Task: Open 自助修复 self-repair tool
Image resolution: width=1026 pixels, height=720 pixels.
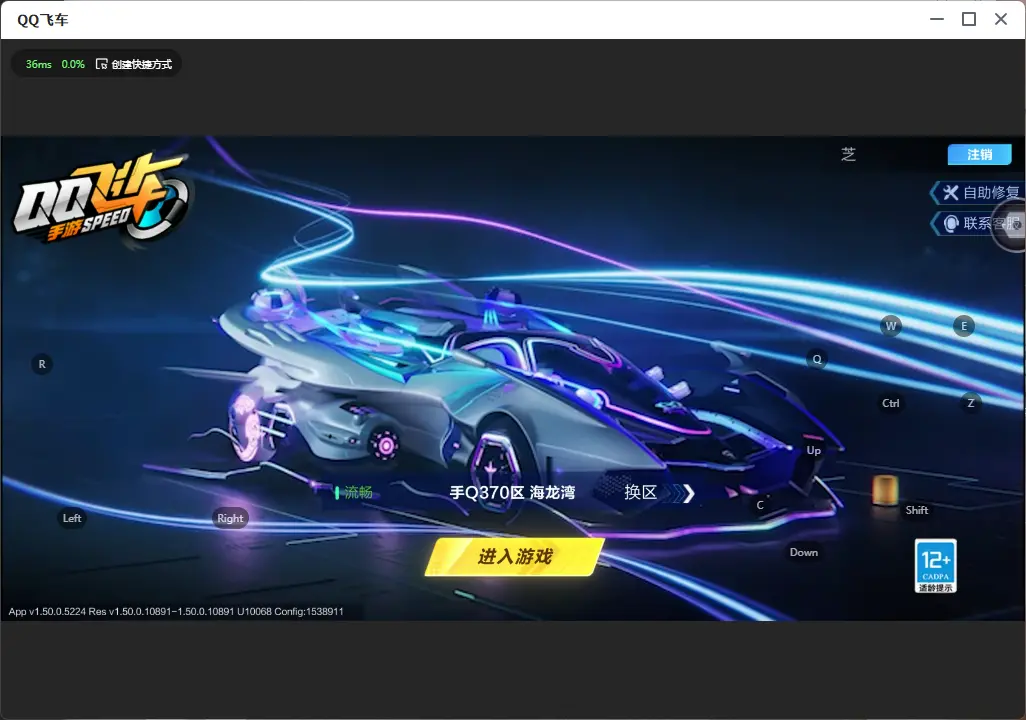Action: (x=979, y=192)
